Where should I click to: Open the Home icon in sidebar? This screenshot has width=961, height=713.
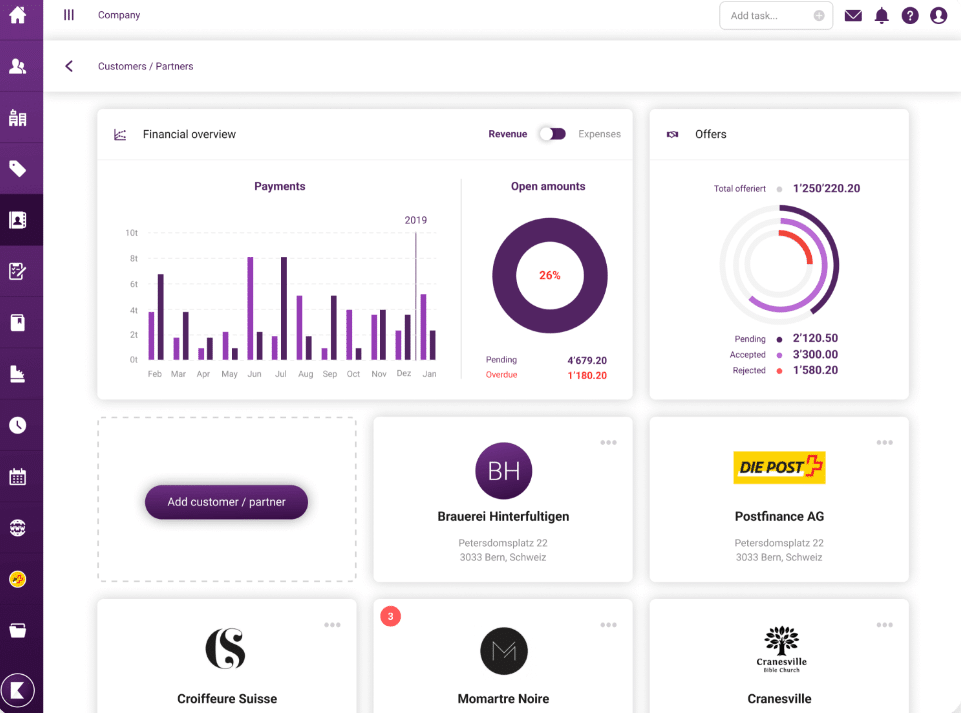point(18,15)
